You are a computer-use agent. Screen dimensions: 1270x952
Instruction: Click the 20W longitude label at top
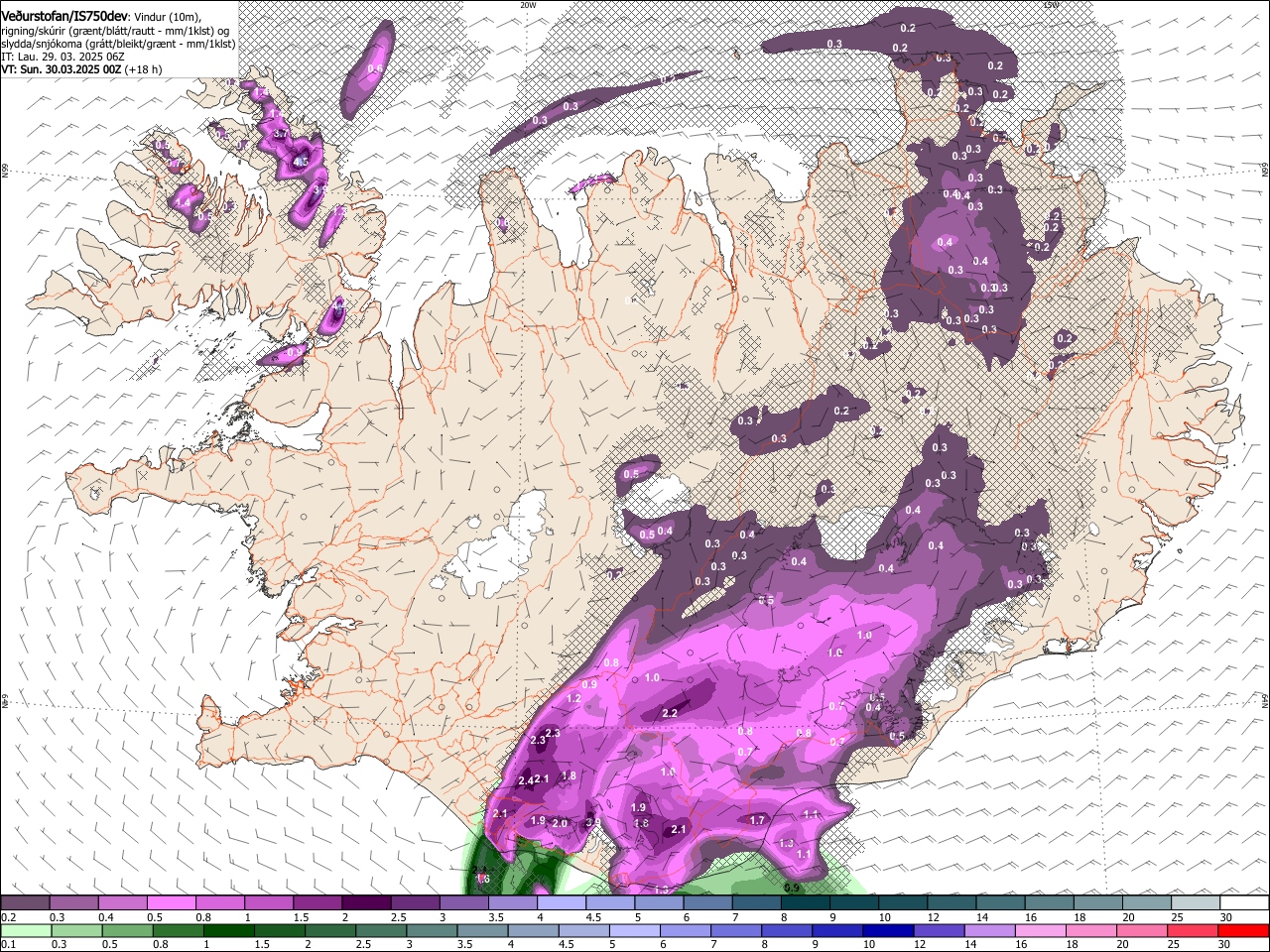(x=528, y=5)
